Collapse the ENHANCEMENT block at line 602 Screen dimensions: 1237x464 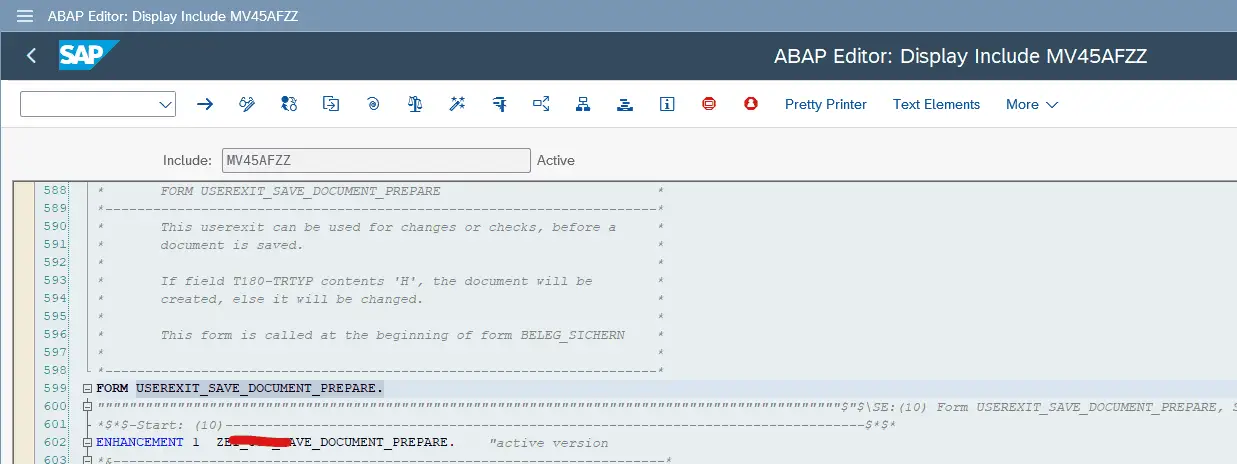pos(88,443)
